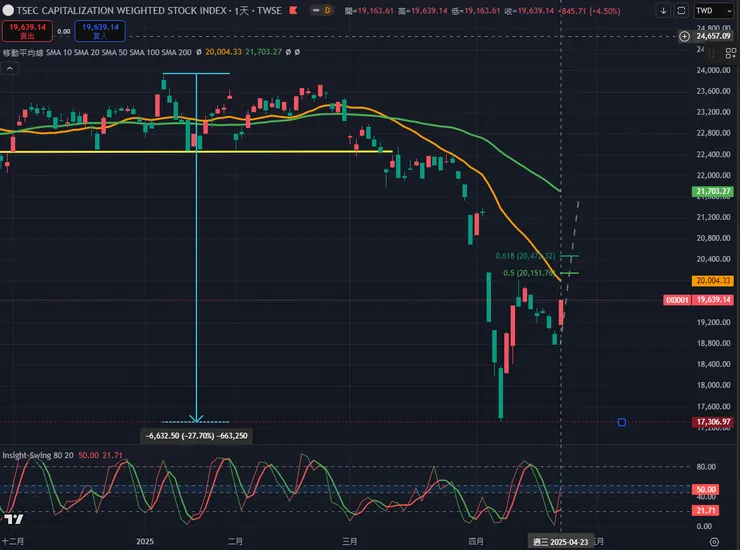Click the down-arrow icon near TWD
Screen dimensions: 740x550
pyautogui.click(x=664, y=10)
